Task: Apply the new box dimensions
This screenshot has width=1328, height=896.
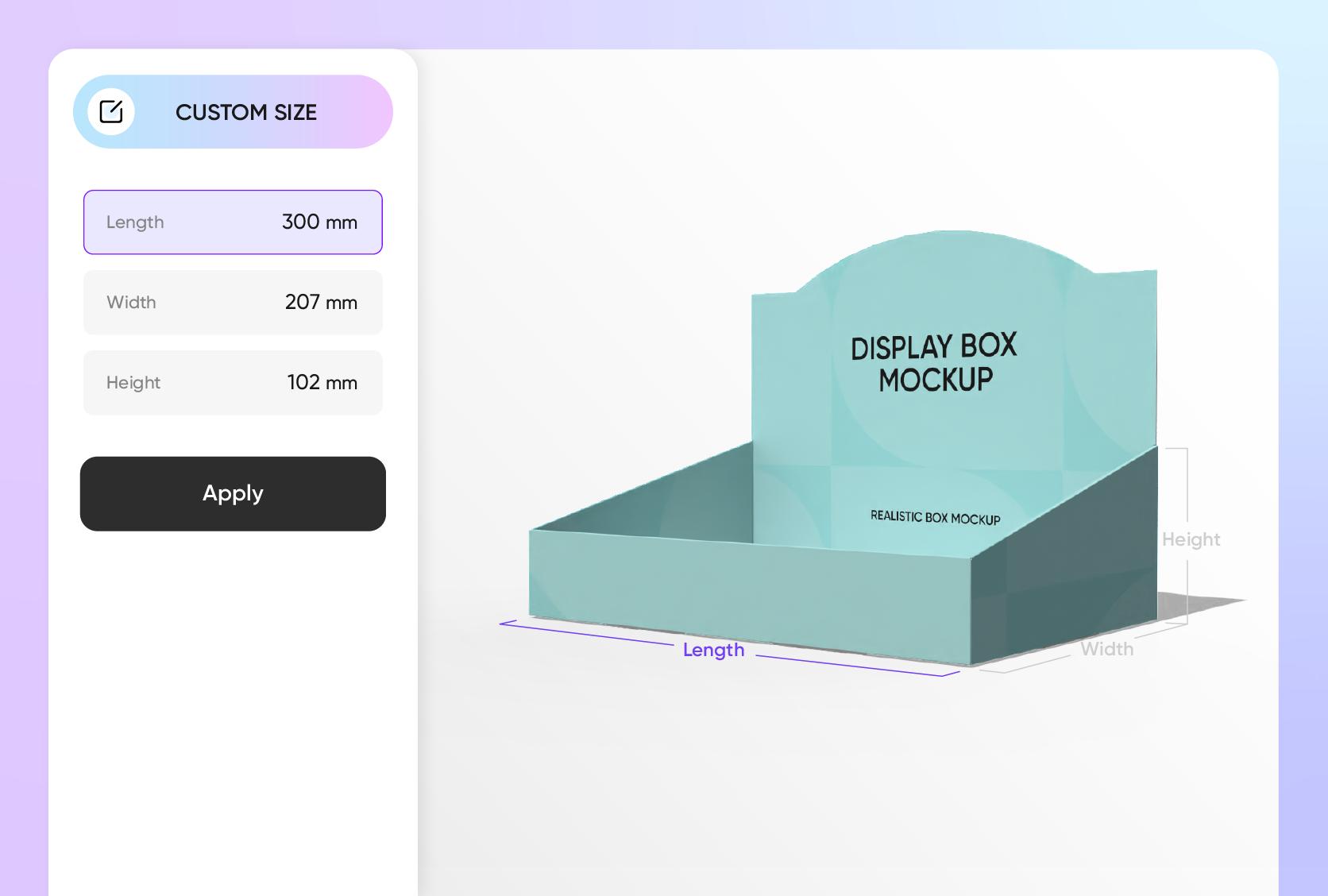Action: (233, 493)
